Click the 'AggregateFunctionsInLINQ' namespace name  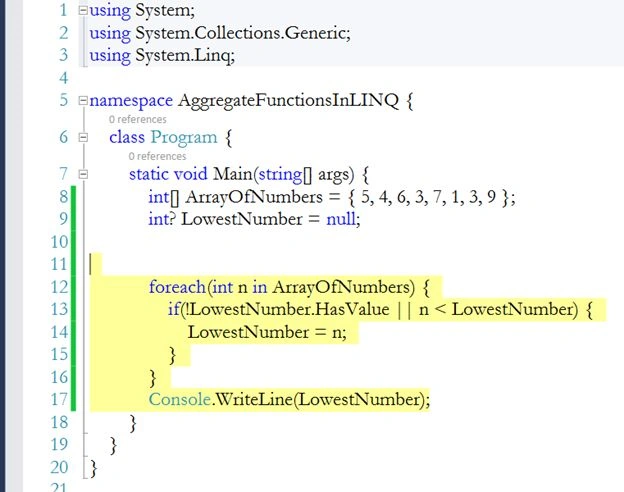[x=288, y=100]
